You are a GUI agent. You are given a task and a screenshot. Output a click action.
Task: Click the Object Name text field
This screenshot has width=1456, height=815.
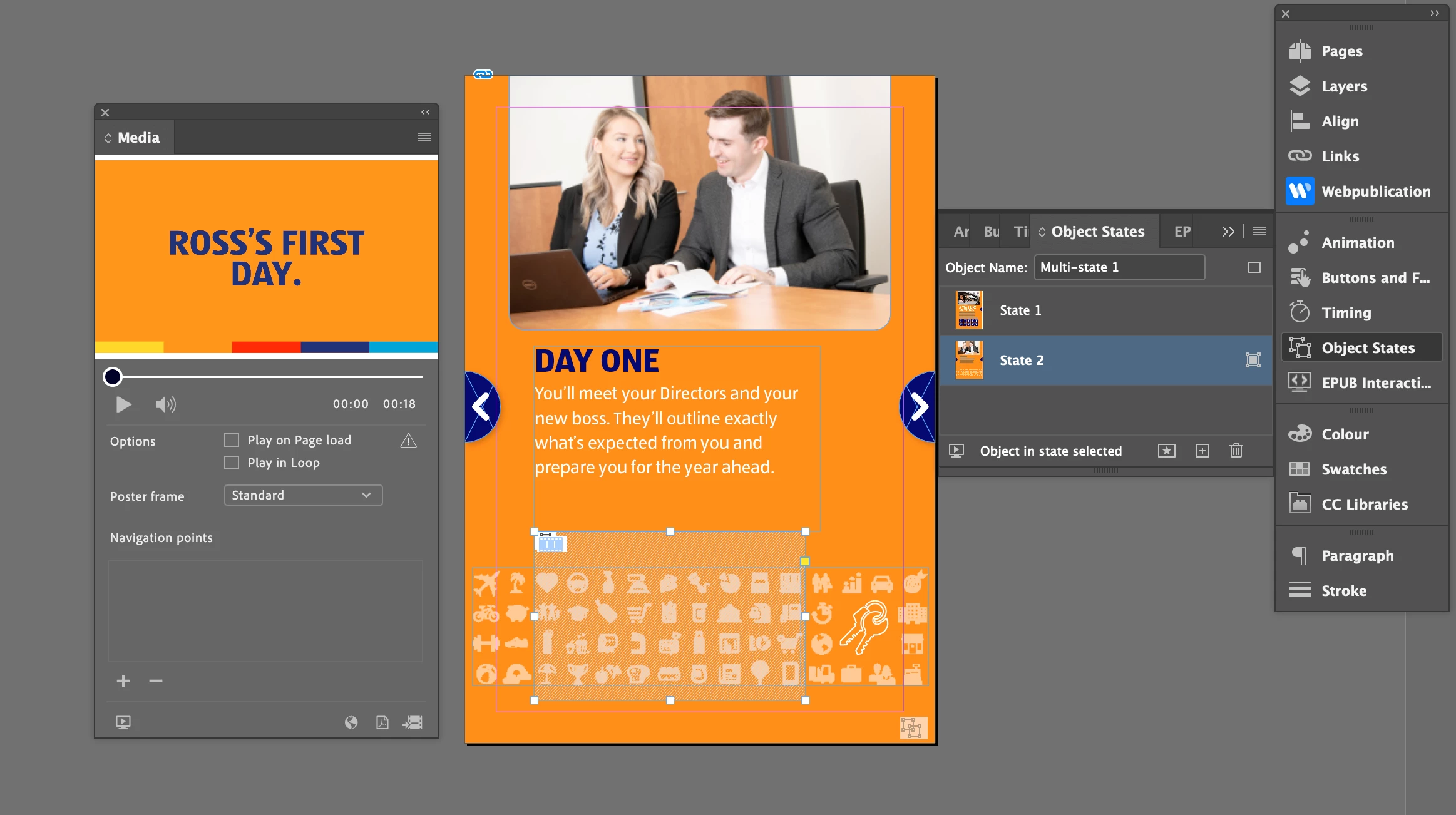point(1119,267)
